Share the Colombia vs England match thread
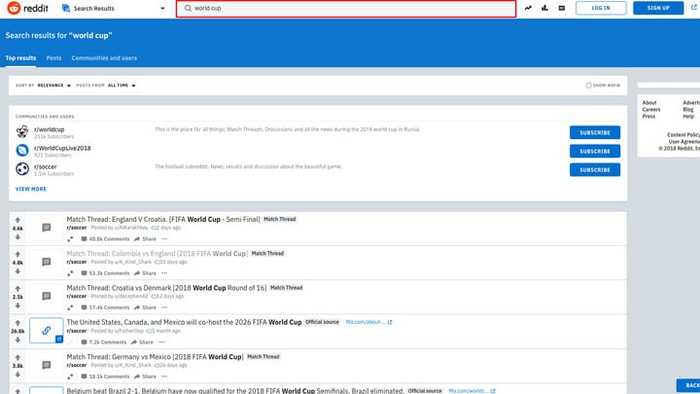 145,273
